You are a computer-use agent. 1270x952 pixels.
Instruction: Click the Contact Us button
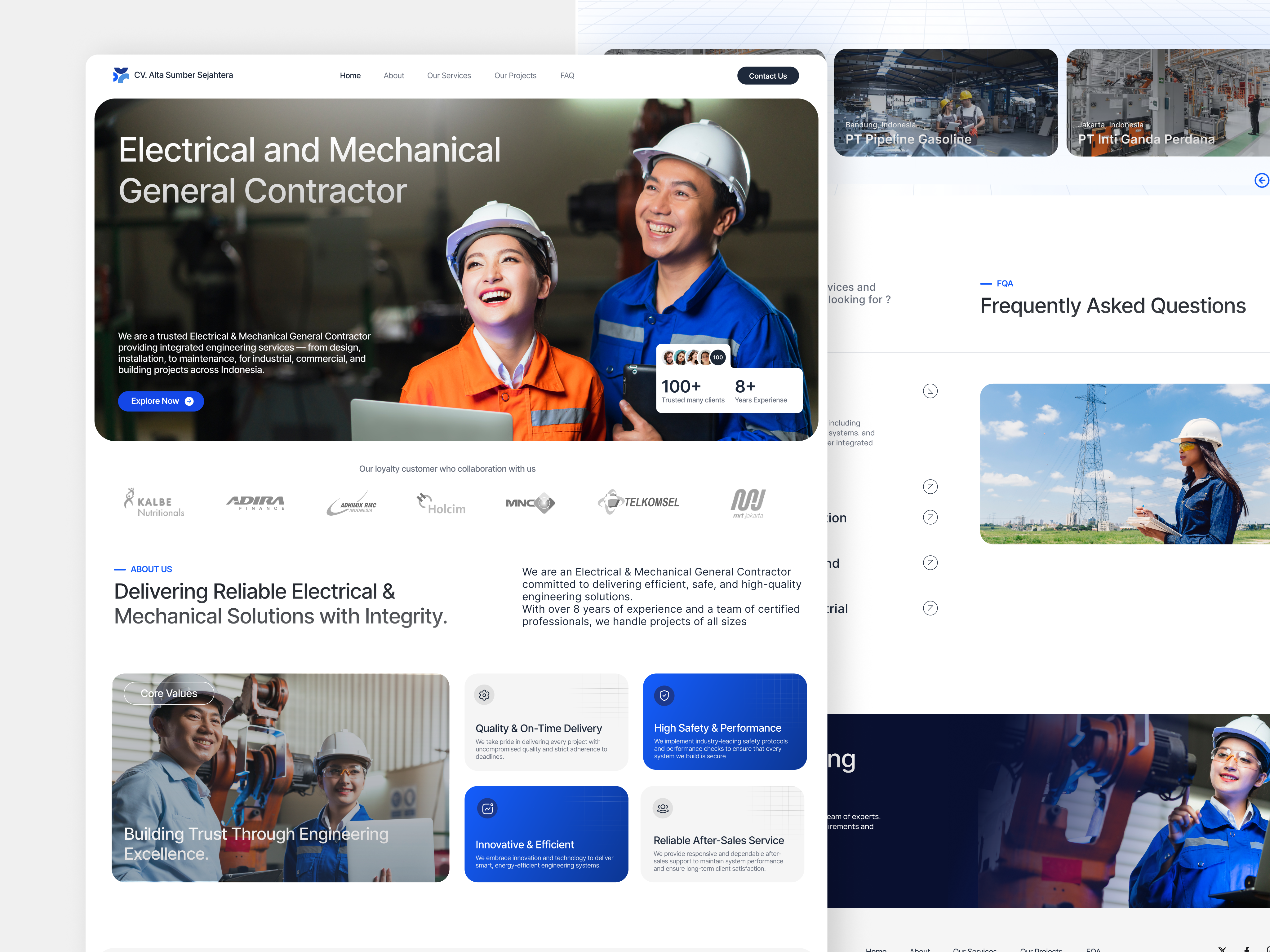coord(768,75)
